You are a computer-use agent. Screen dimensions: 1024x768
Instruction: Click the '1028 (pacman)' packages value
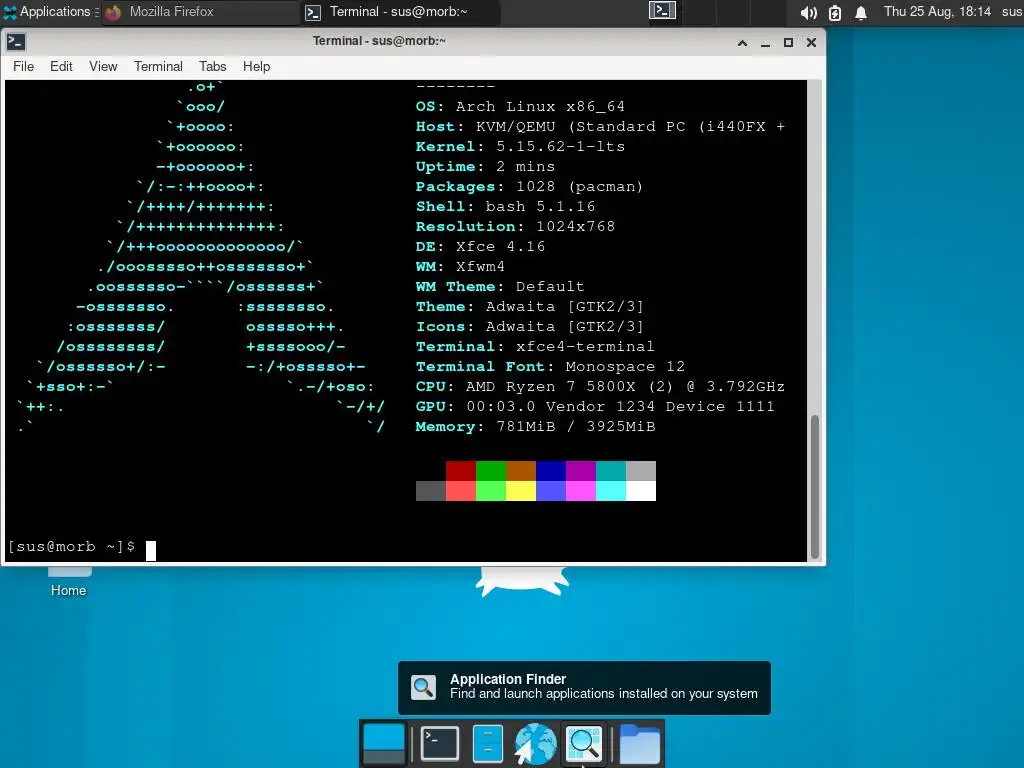(x=579, y=187)
